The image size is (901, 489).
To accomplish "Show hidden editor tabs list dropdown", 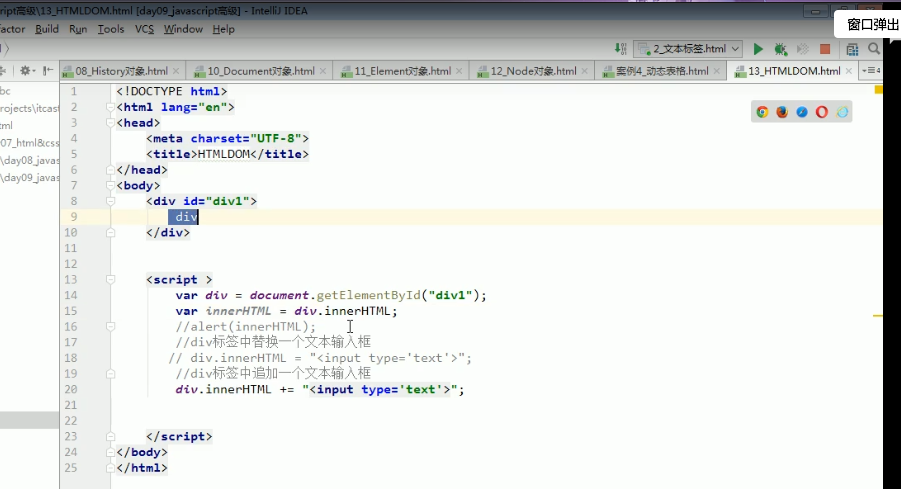I will click(x=870, y=71).
